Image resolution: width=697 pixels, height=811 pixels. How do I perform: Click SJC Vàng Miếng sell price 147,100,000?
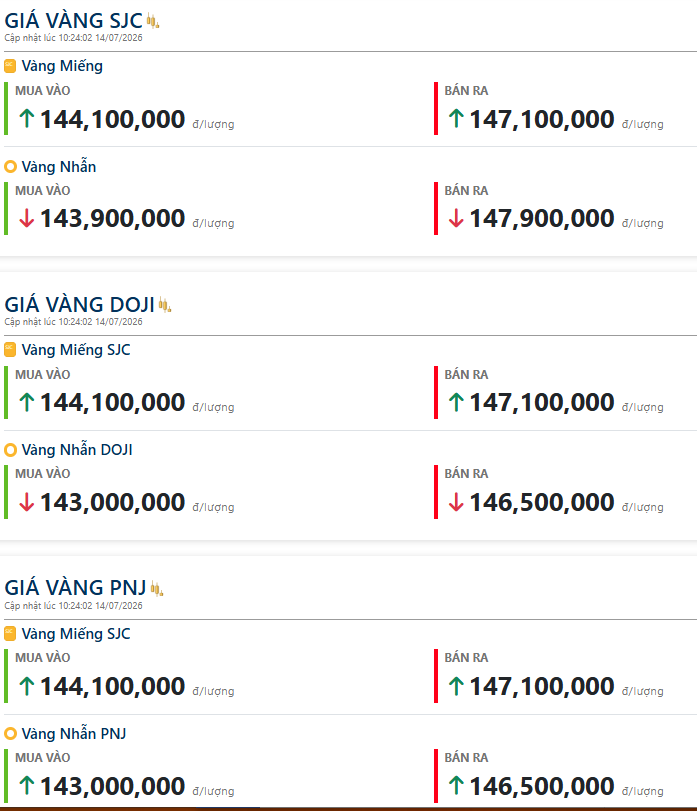pyautogui.click(x=541, y=119)
